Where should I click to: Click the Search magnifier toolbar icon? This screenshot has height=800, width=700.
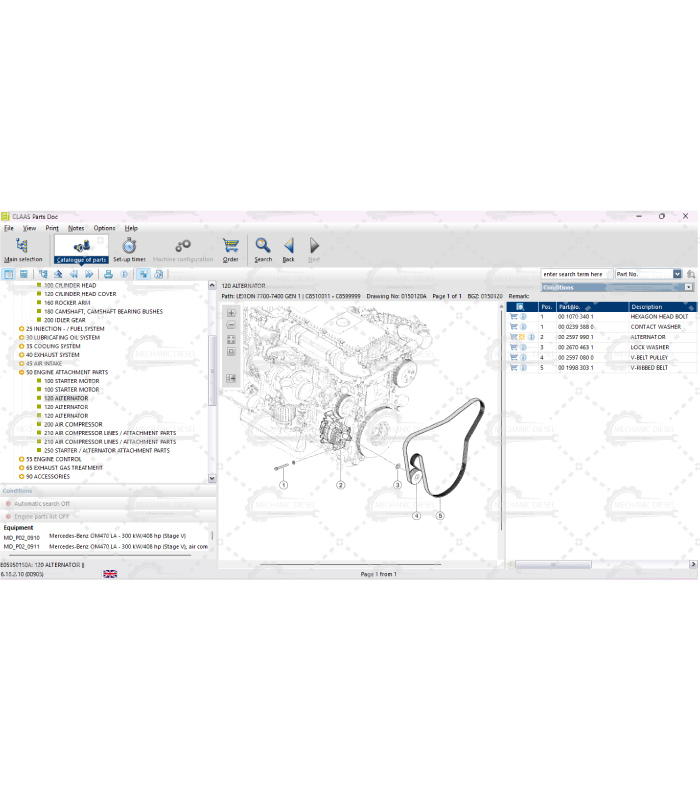[x=263, y=246]
